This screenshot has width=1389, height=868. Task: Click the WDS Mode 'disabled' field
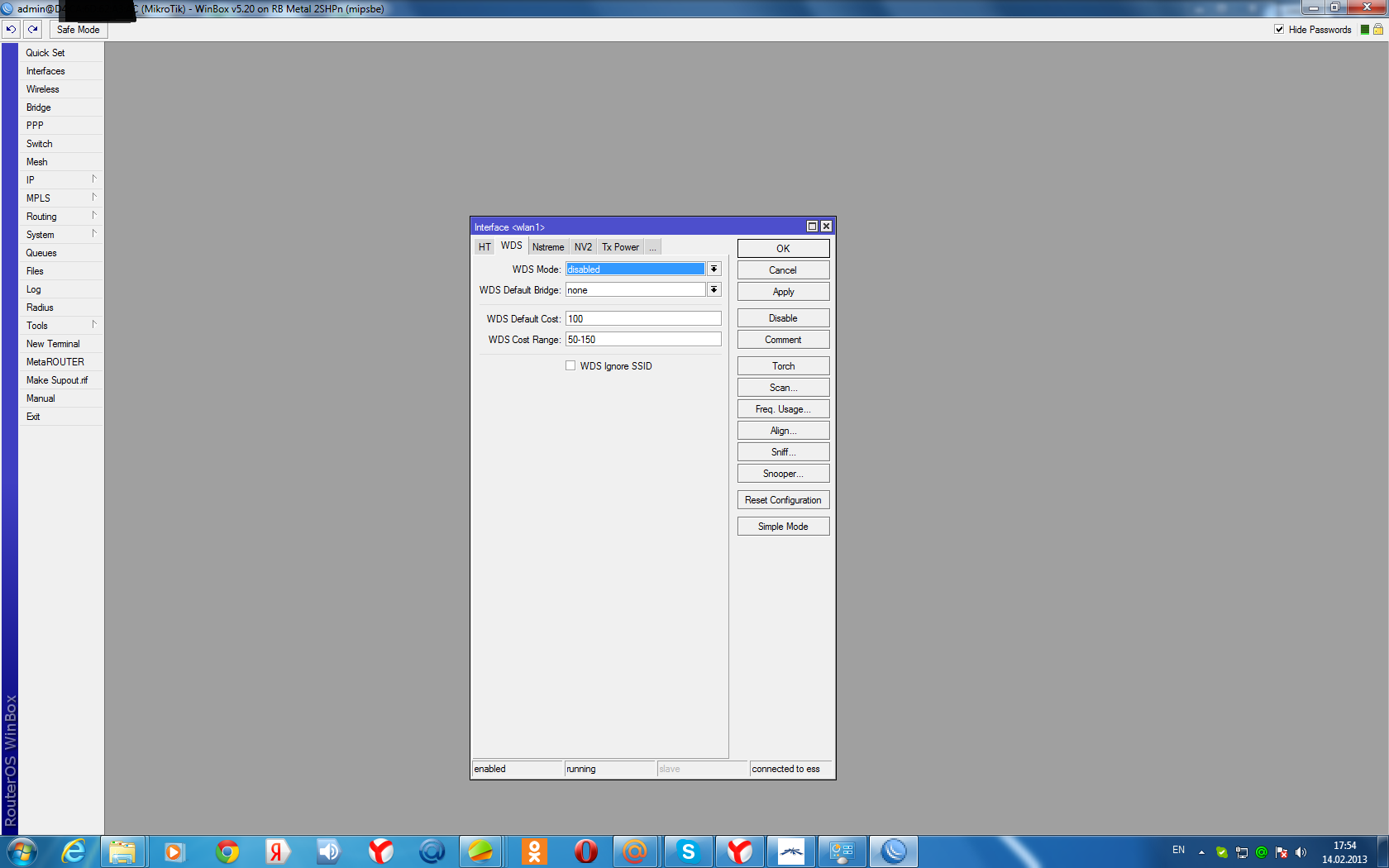coord(636,269)
